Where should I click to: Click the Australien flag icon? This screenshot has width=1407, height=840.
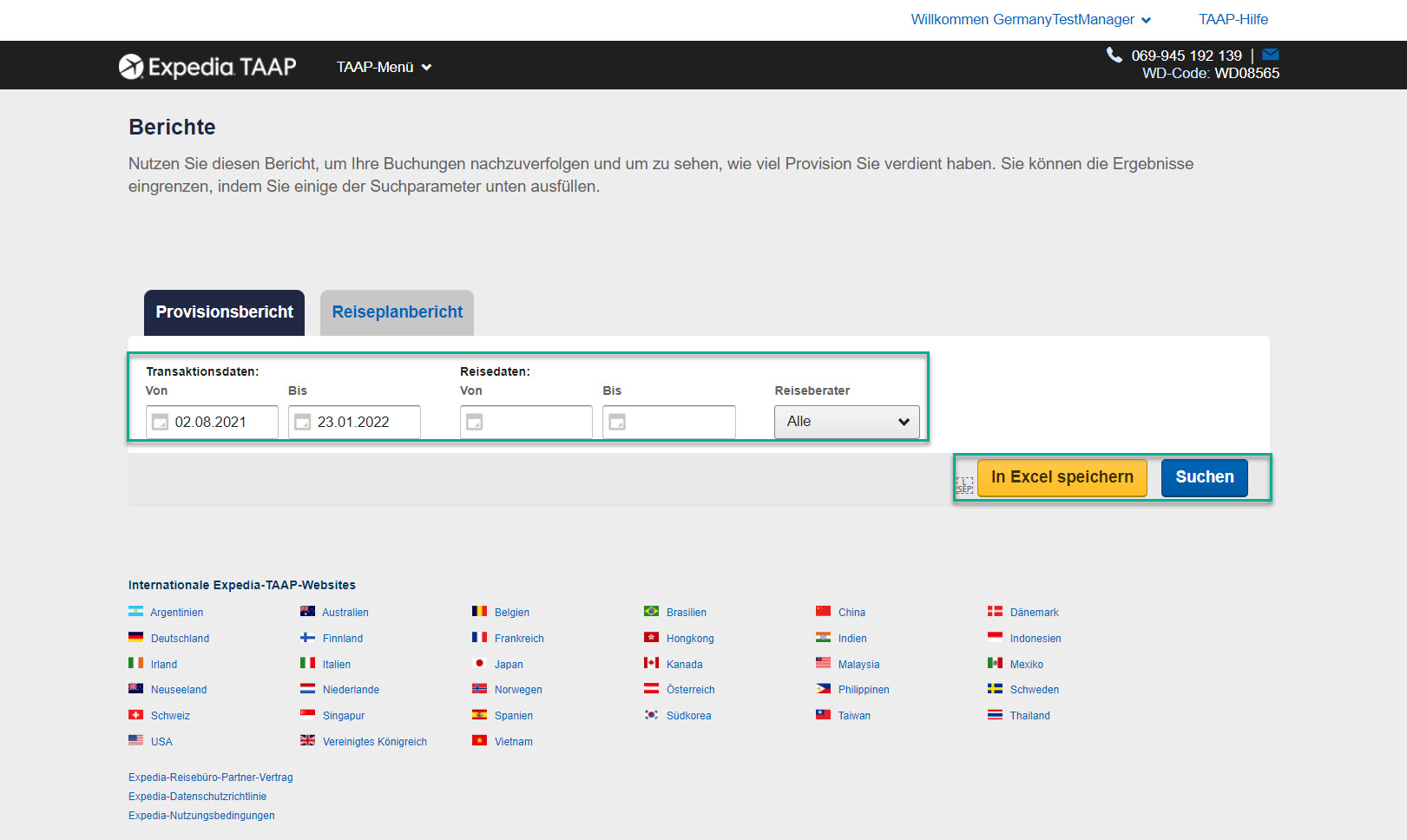pyautogui.click(x=307, y=611)
